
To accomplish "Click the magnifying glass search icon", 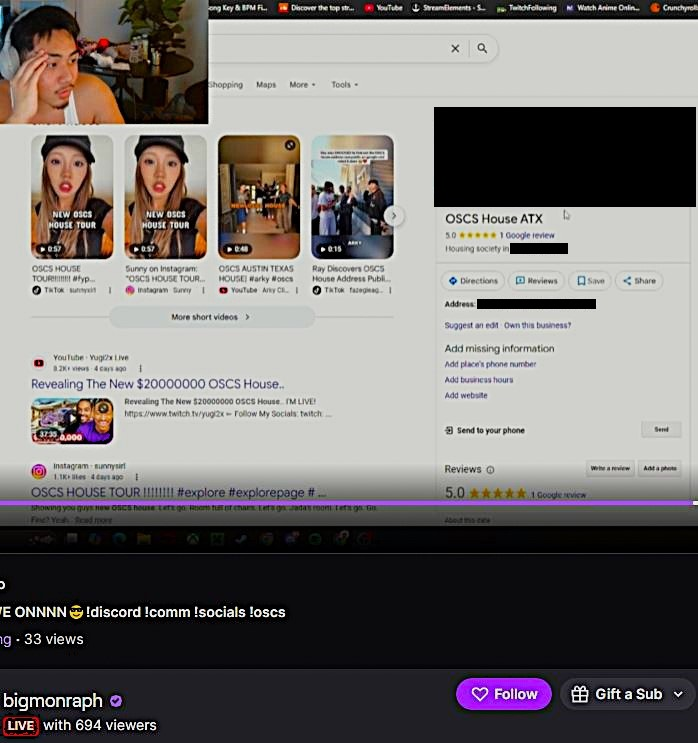I will point(482,48).
